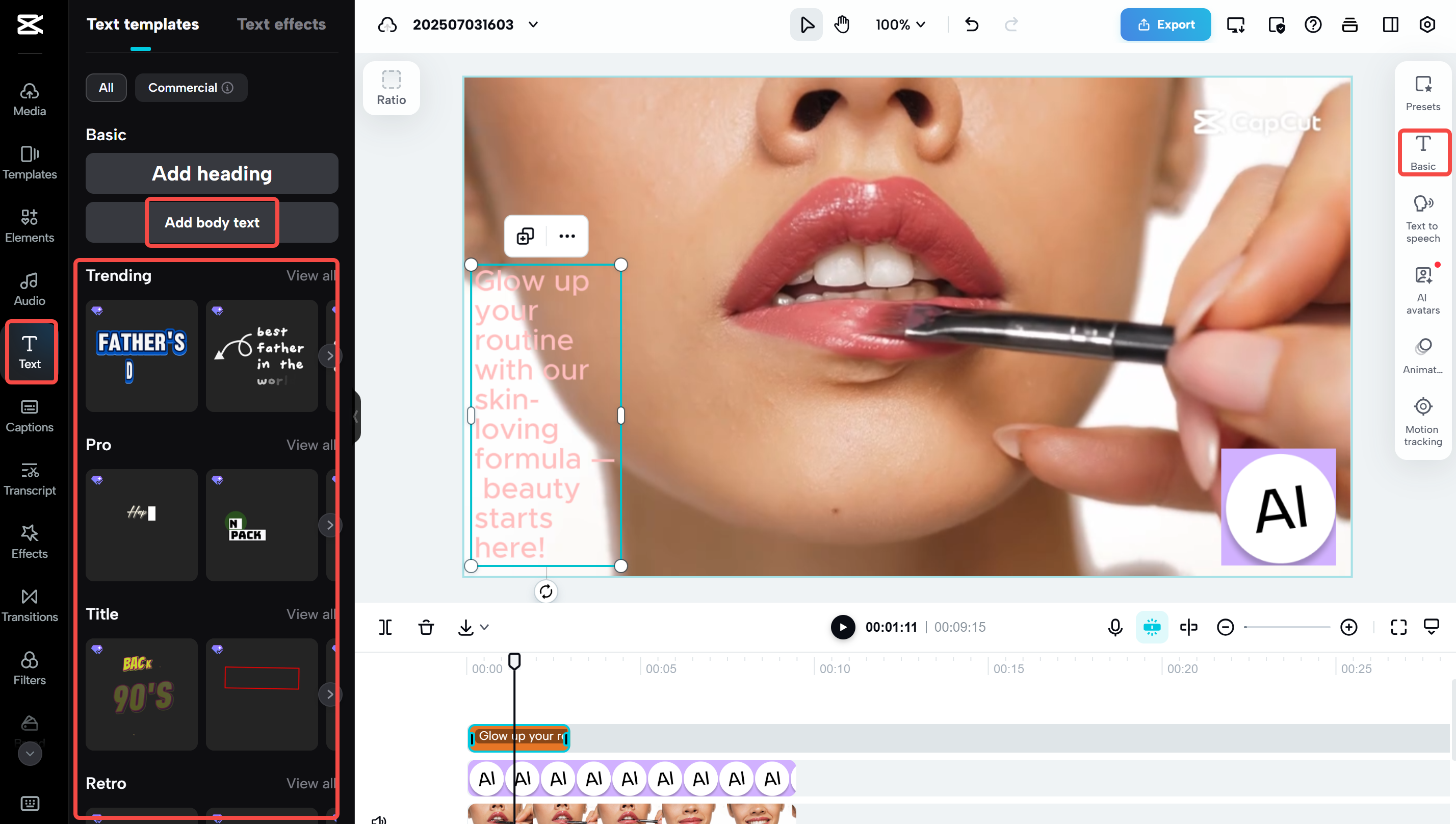
Task: Switch to the Text effects tab
Action: [x=281, y=24]
